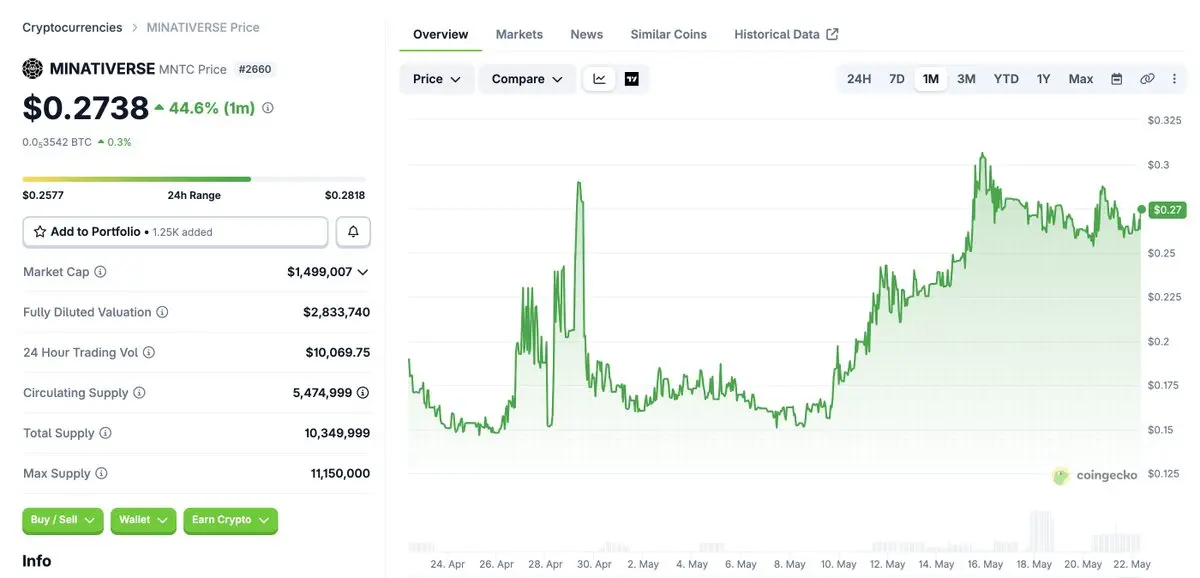Screen dimensions: 1200x578
Task: Click the 11,150,000 max supply value
Action: [340, 473]
